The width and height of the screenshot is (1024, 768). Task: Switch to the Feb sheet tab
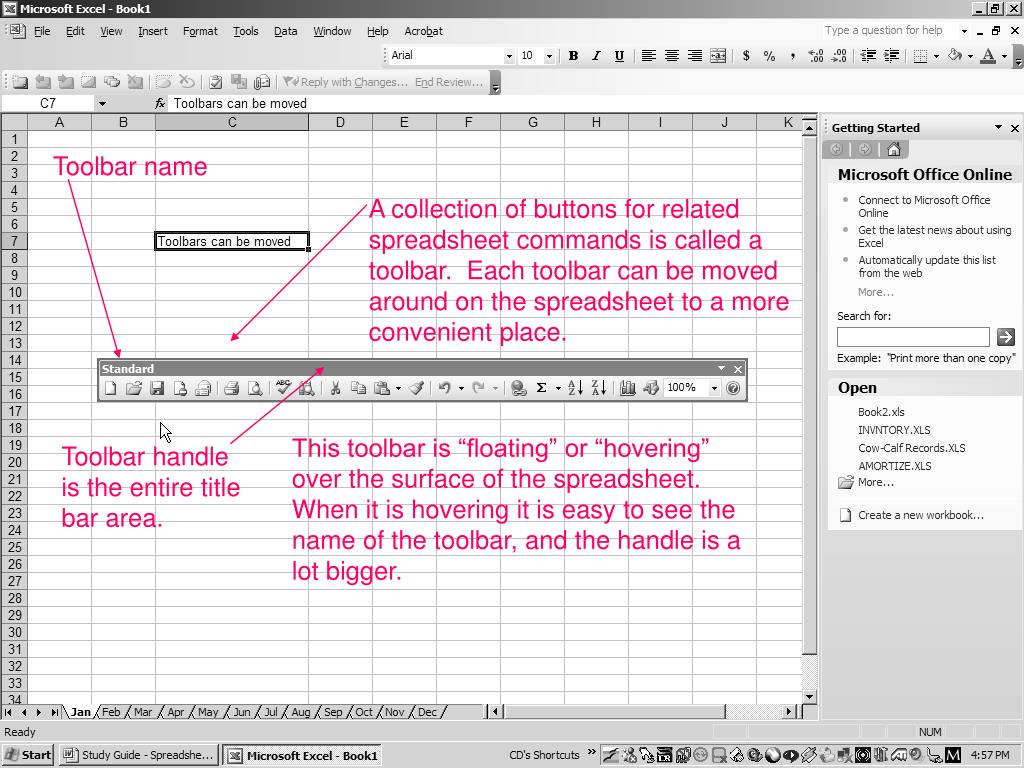111,712
